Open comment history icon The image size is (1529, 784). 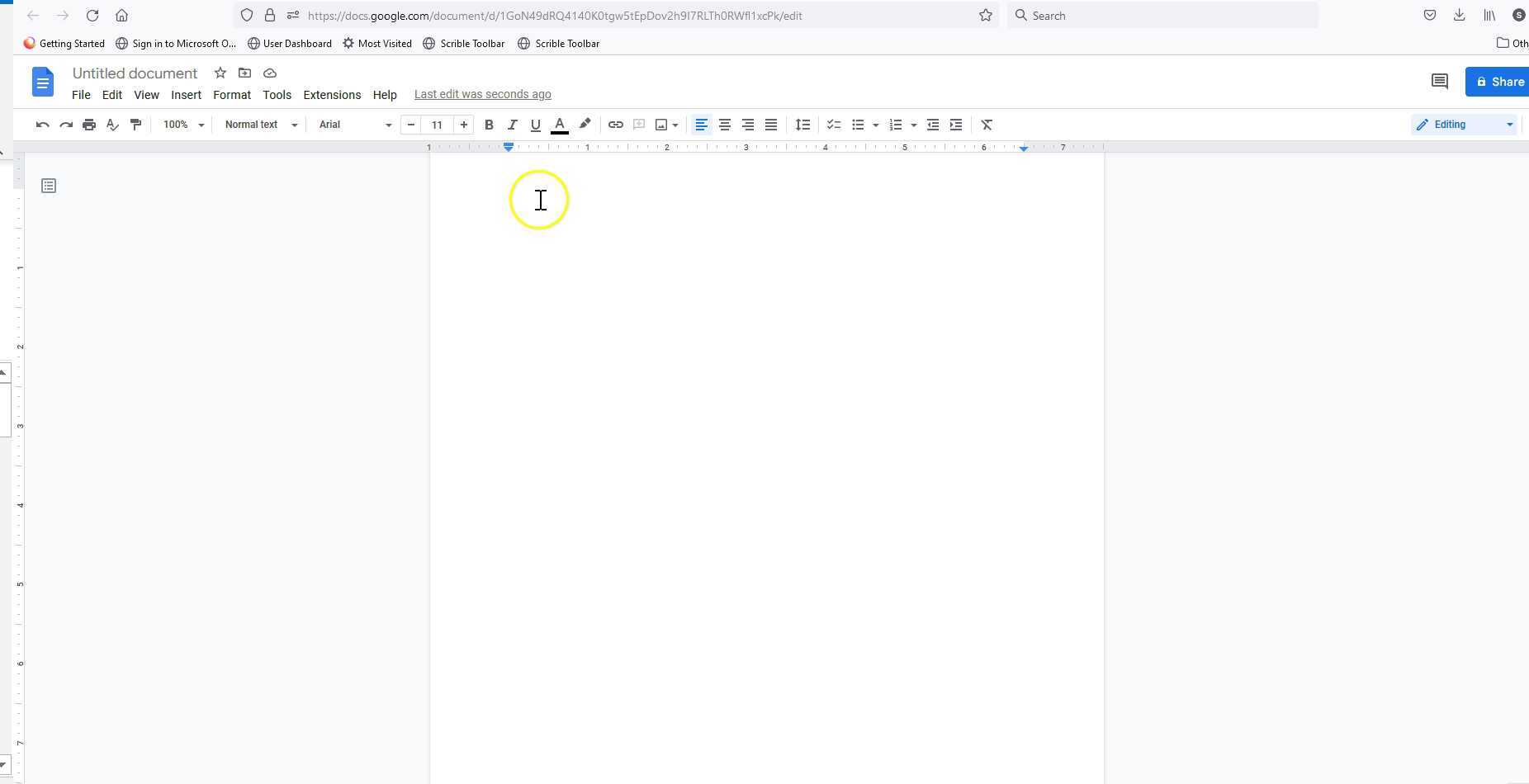tap(1440, 81)
